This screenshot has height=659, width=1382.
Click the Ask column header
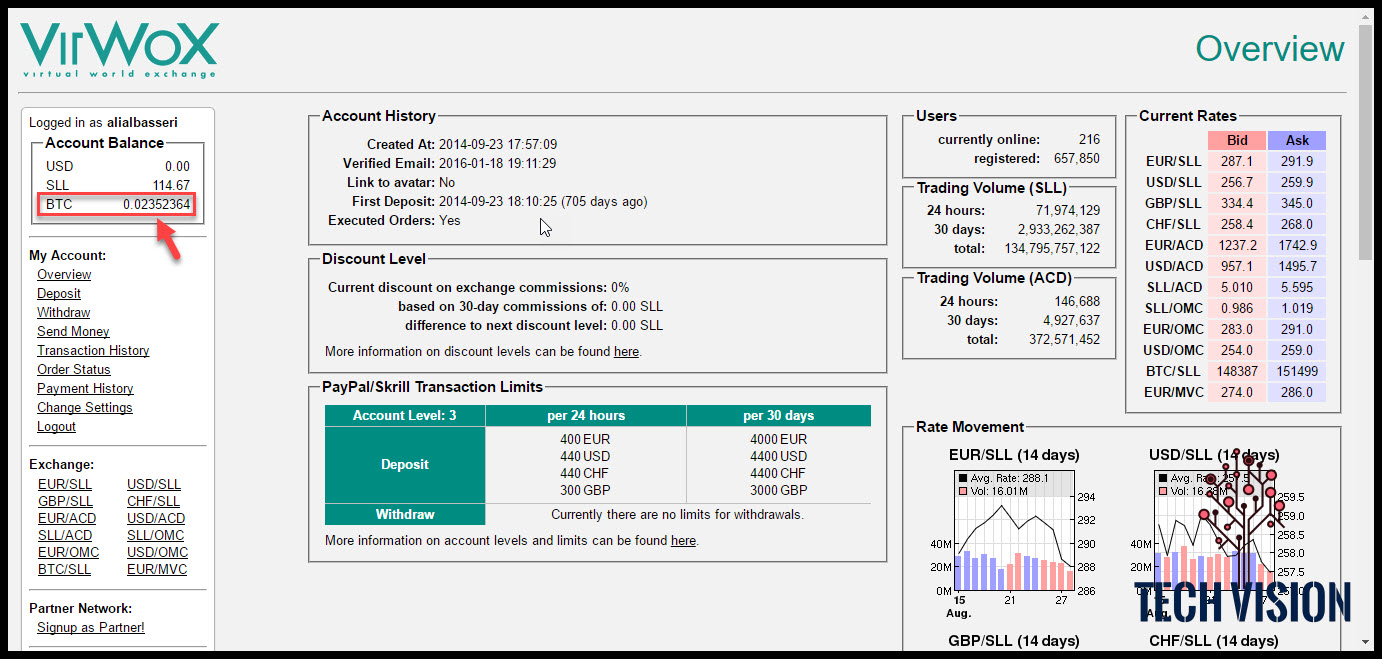click(1297, 141)
